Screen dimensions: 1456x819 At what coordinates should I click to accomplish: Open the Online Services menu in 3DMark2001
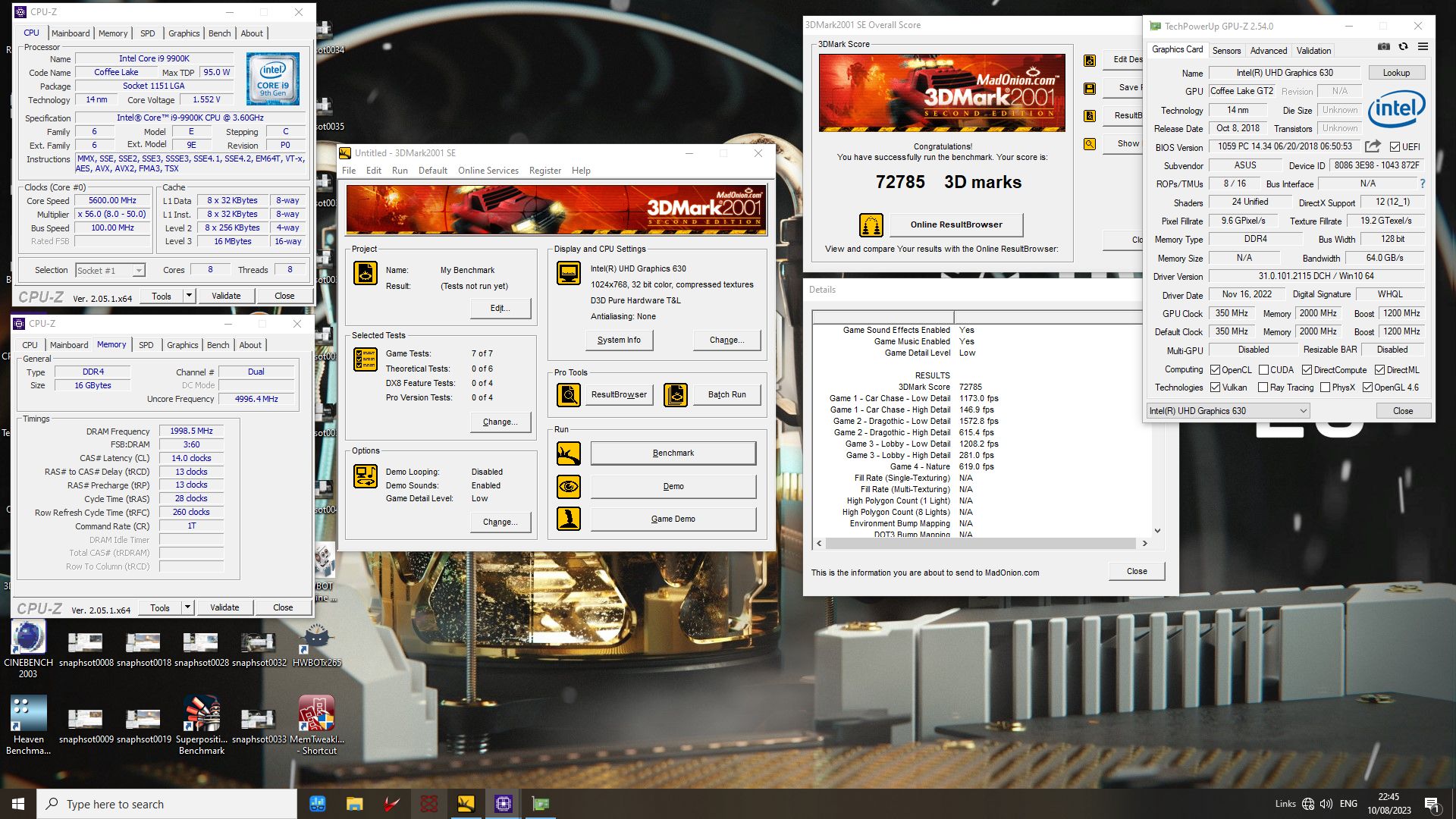pos(488,171)
